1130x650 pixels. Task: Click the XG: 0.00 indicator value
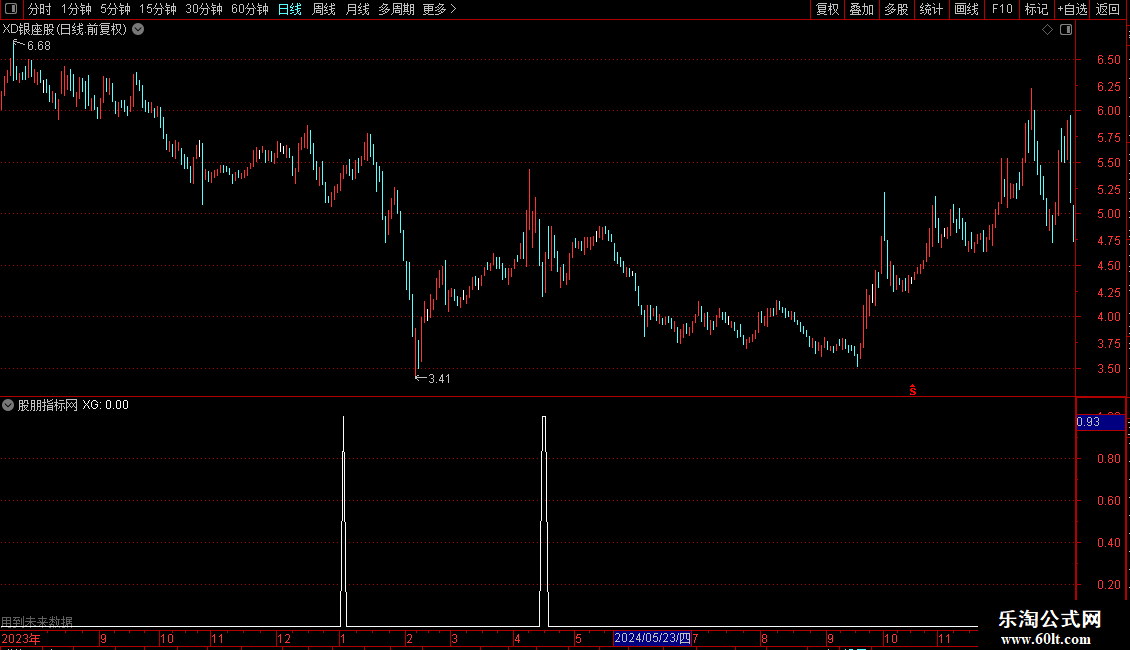pos(105,405)
